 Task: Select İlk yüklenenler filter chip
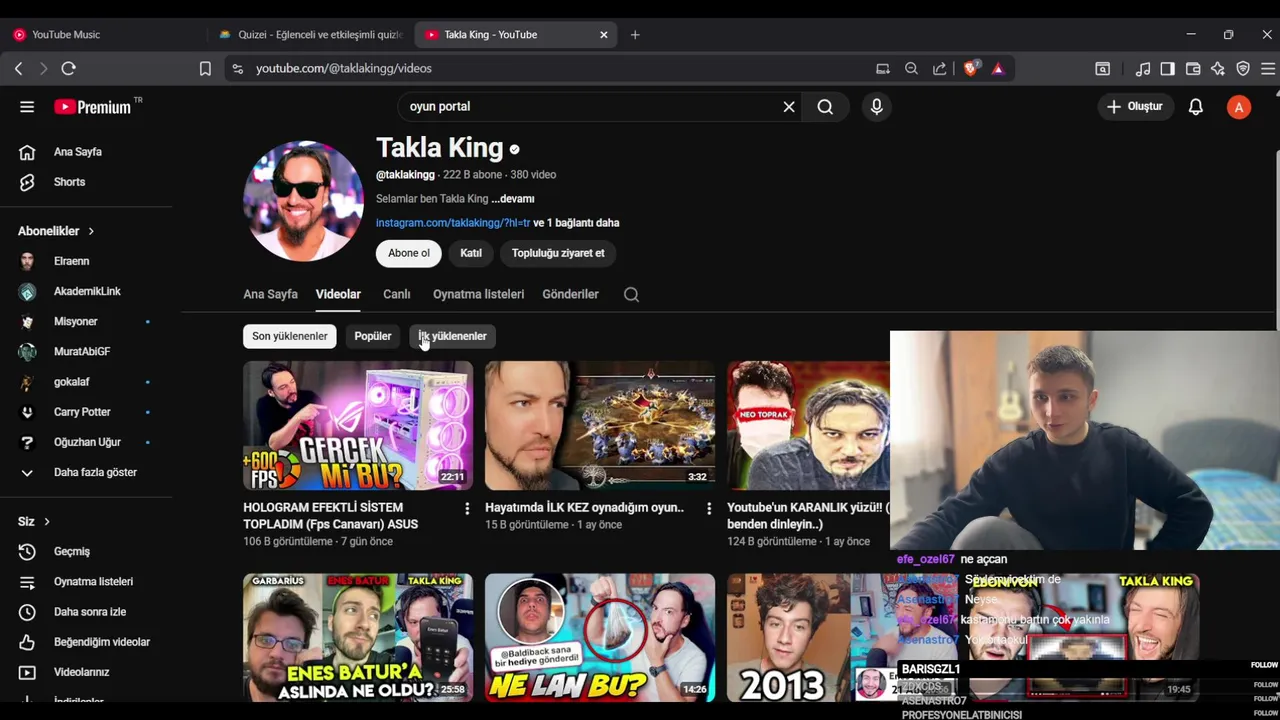click(452, 336)
